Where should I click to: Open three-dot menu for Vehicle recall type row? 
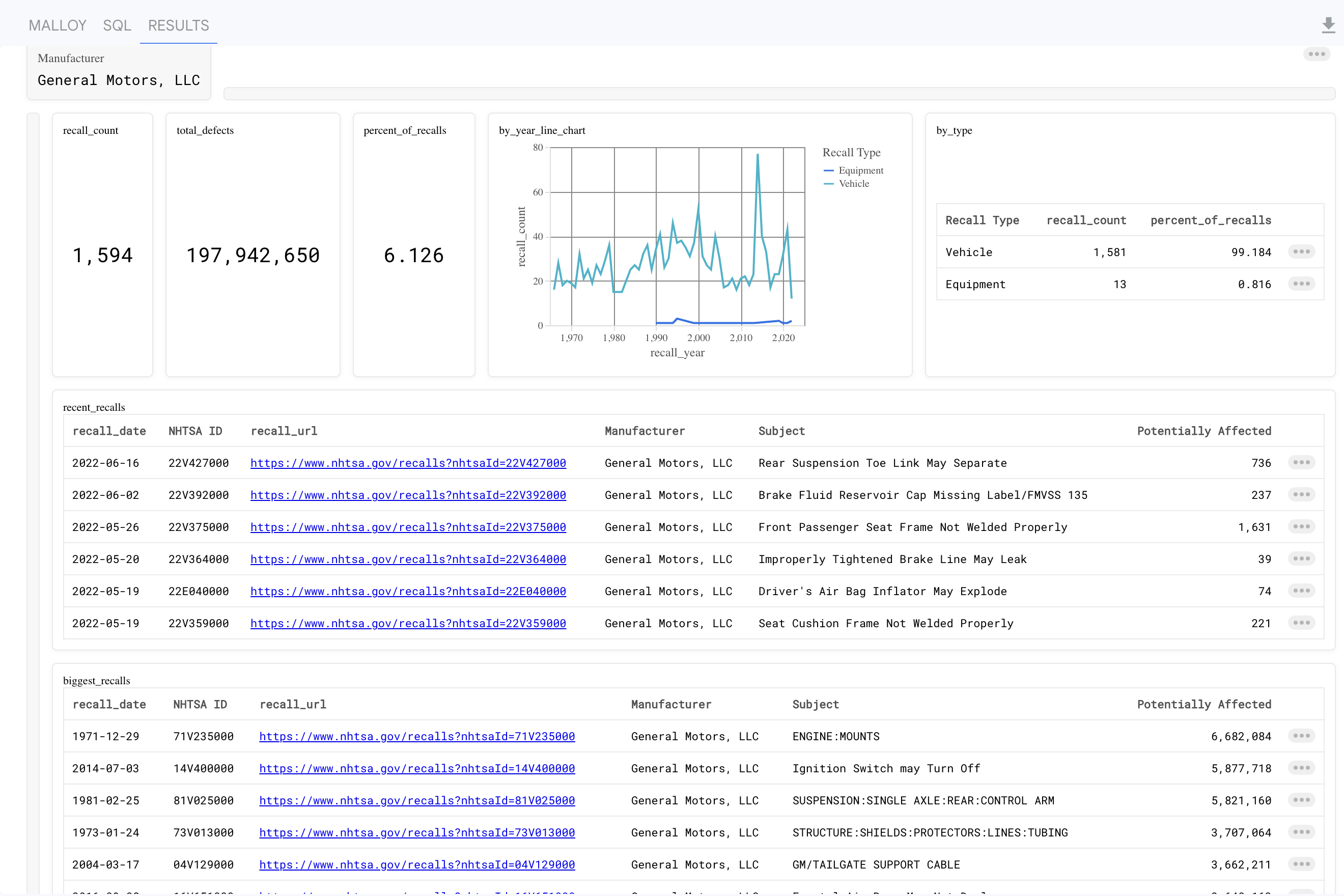click(1301, 252)
